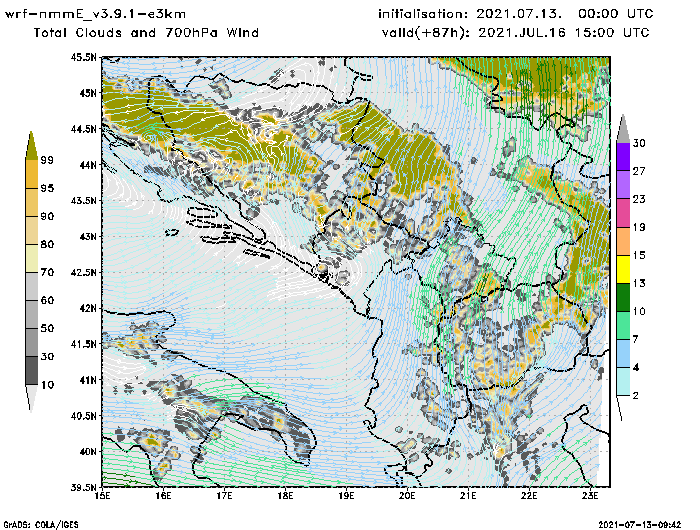Viewport: 700px width, 530px height.
Task: Click the dark green 10 to 13 swatch
Action: [x=623, y=297]
